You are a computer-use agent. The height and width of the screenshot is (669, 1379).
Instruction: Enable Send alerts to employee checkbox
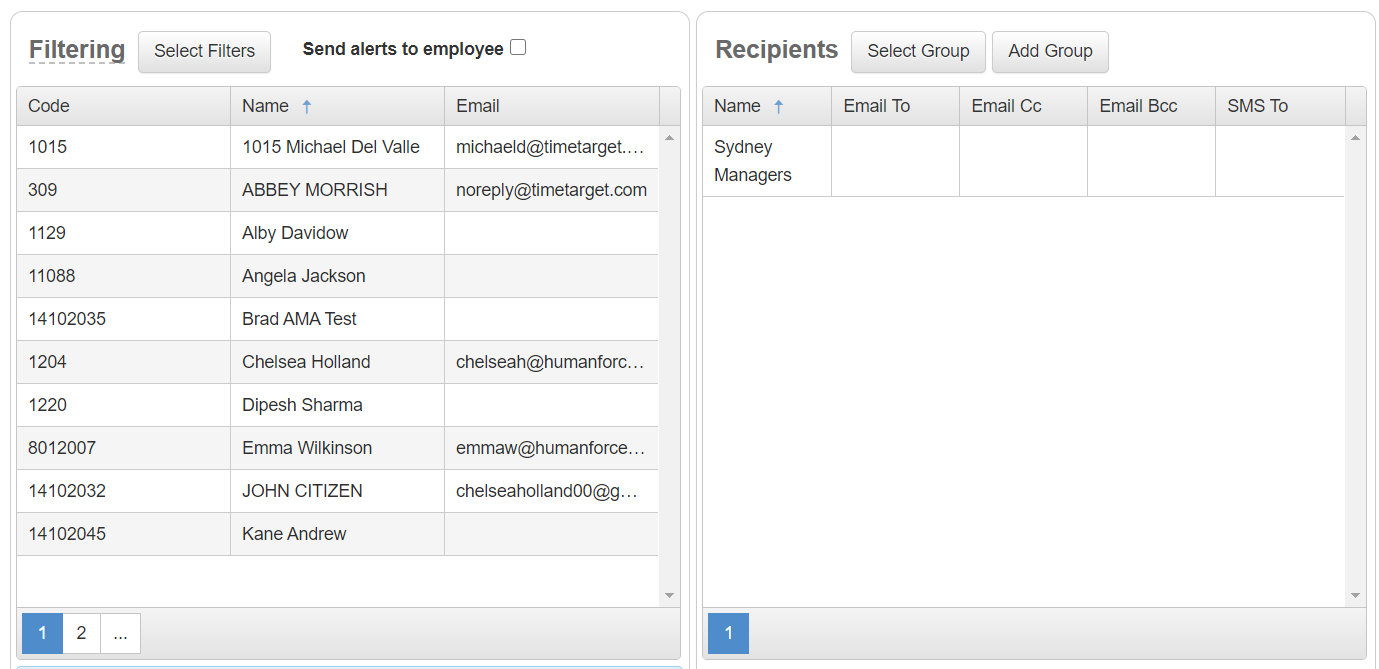point(518,47)
